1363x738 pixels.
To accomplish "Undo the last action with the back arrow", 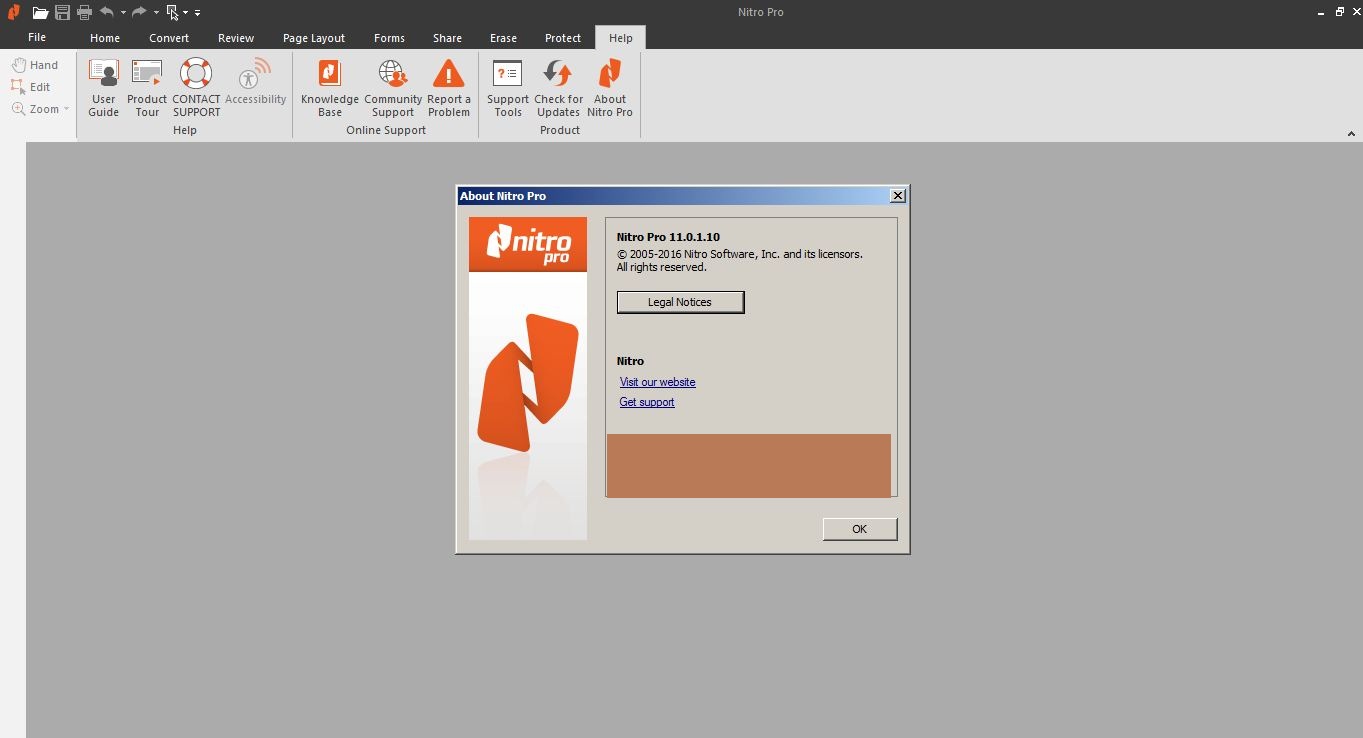I will pyautogui.click(x=107, y=12).
